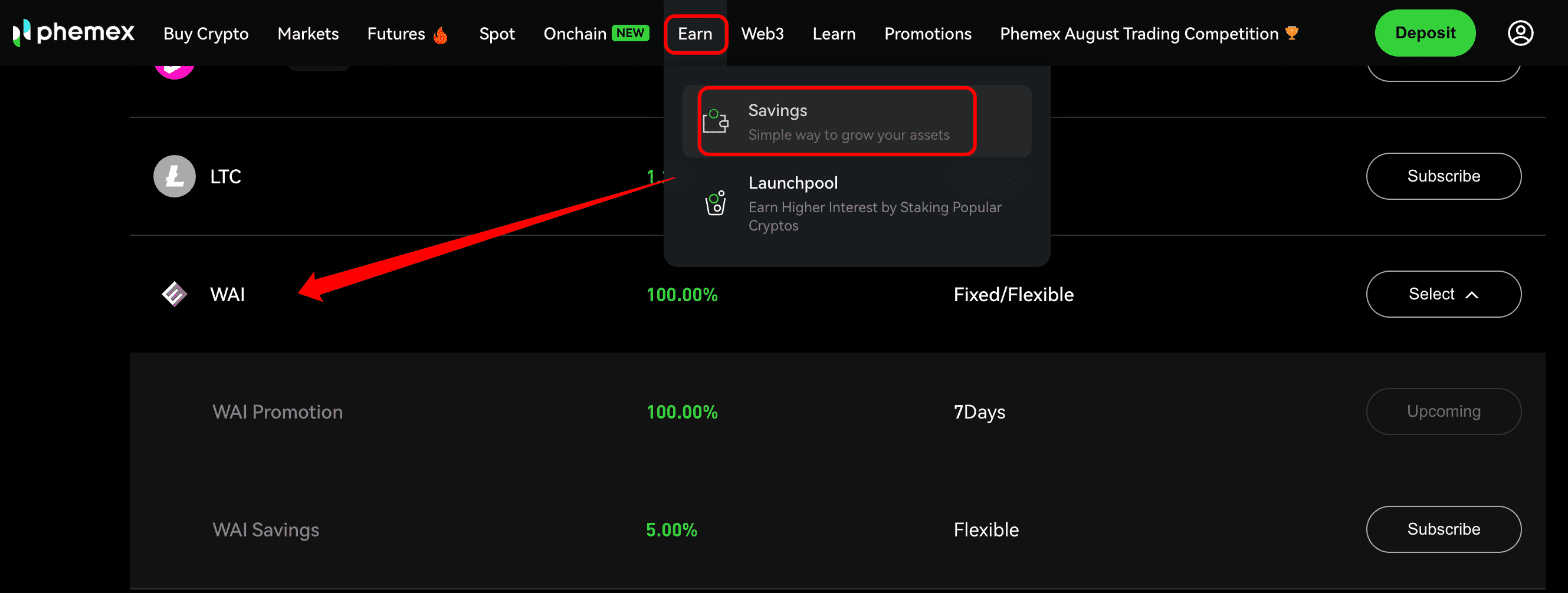Choose Savings from the Earn dropdown
This screenshot has height=593, width=1568.
(837, 121)
